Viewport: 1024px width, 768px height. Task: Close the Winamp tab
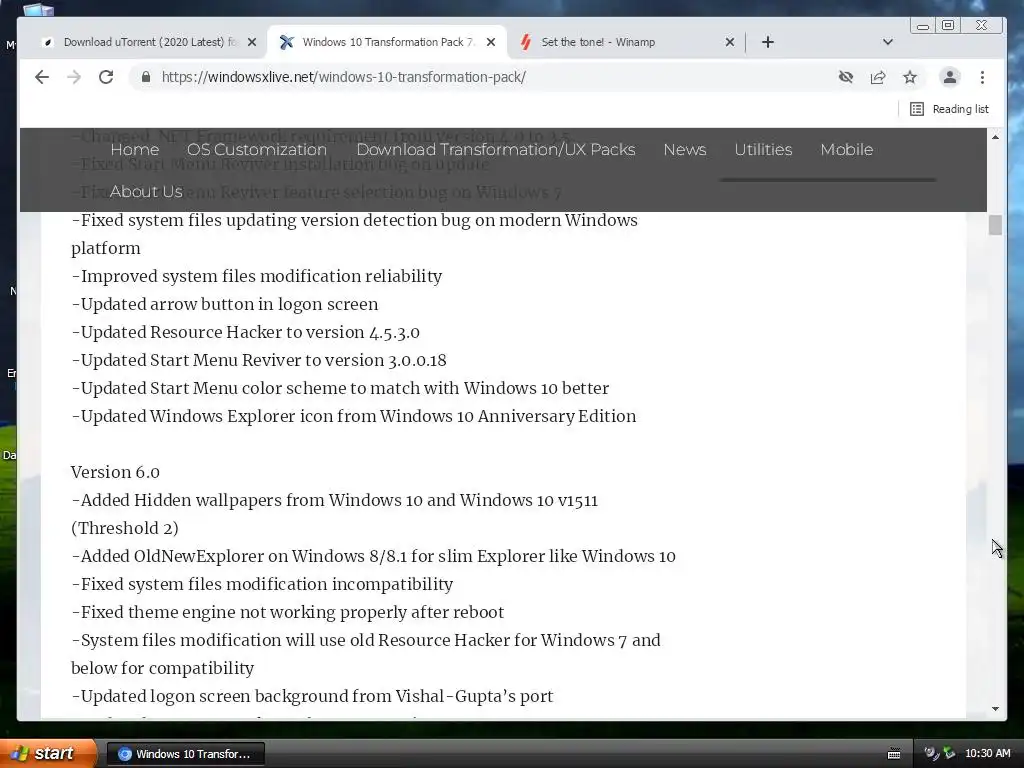[x=729, y=42]
